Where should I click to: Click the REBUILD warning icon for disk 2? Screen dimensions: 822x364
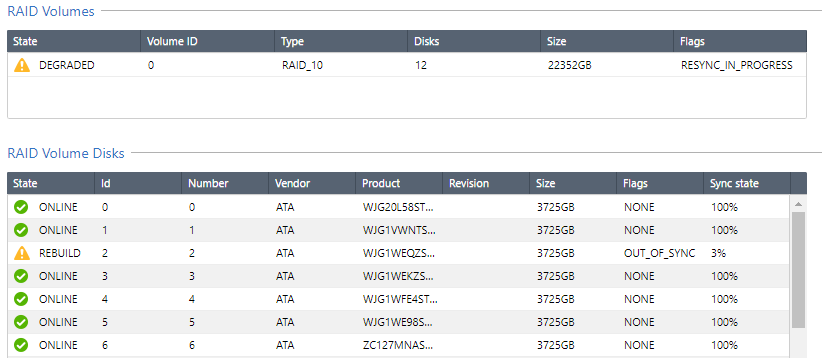(21, 253)
